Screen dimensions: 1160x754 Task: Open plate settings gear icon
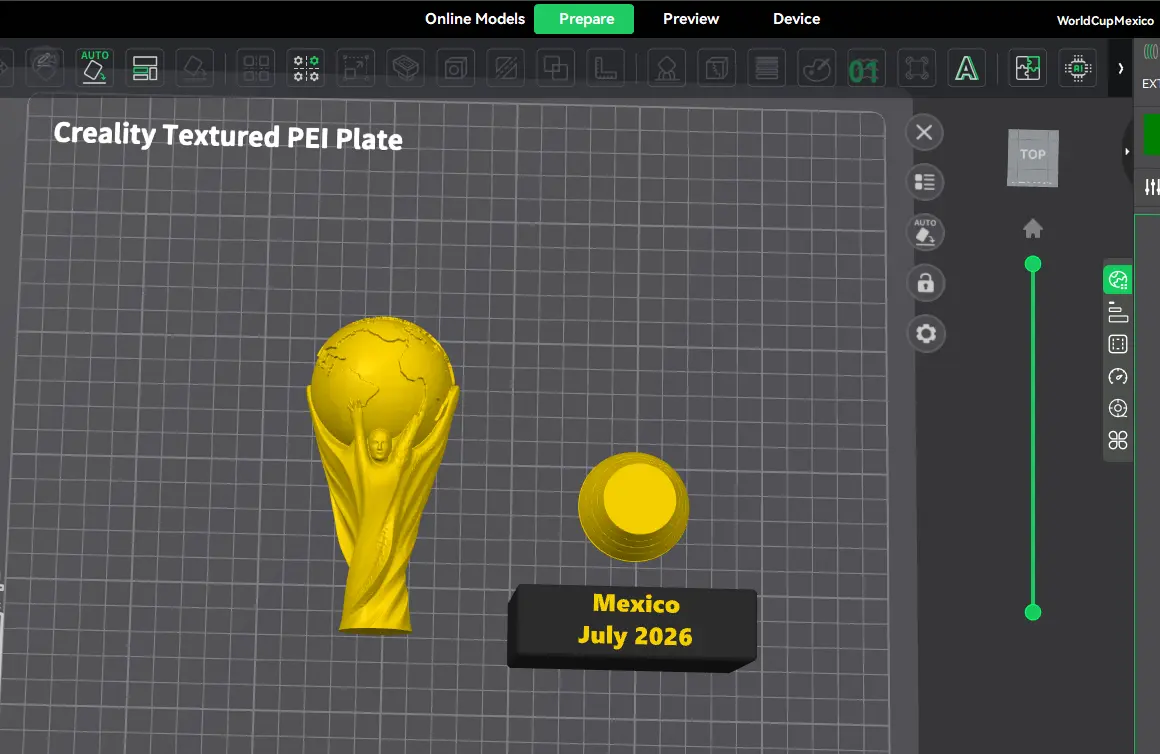(925, 334)
